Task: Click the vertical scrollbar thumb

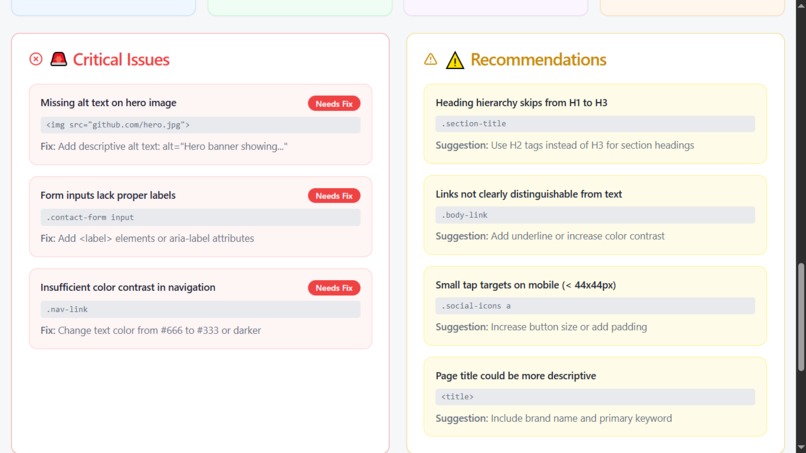Action: (801, 317)
